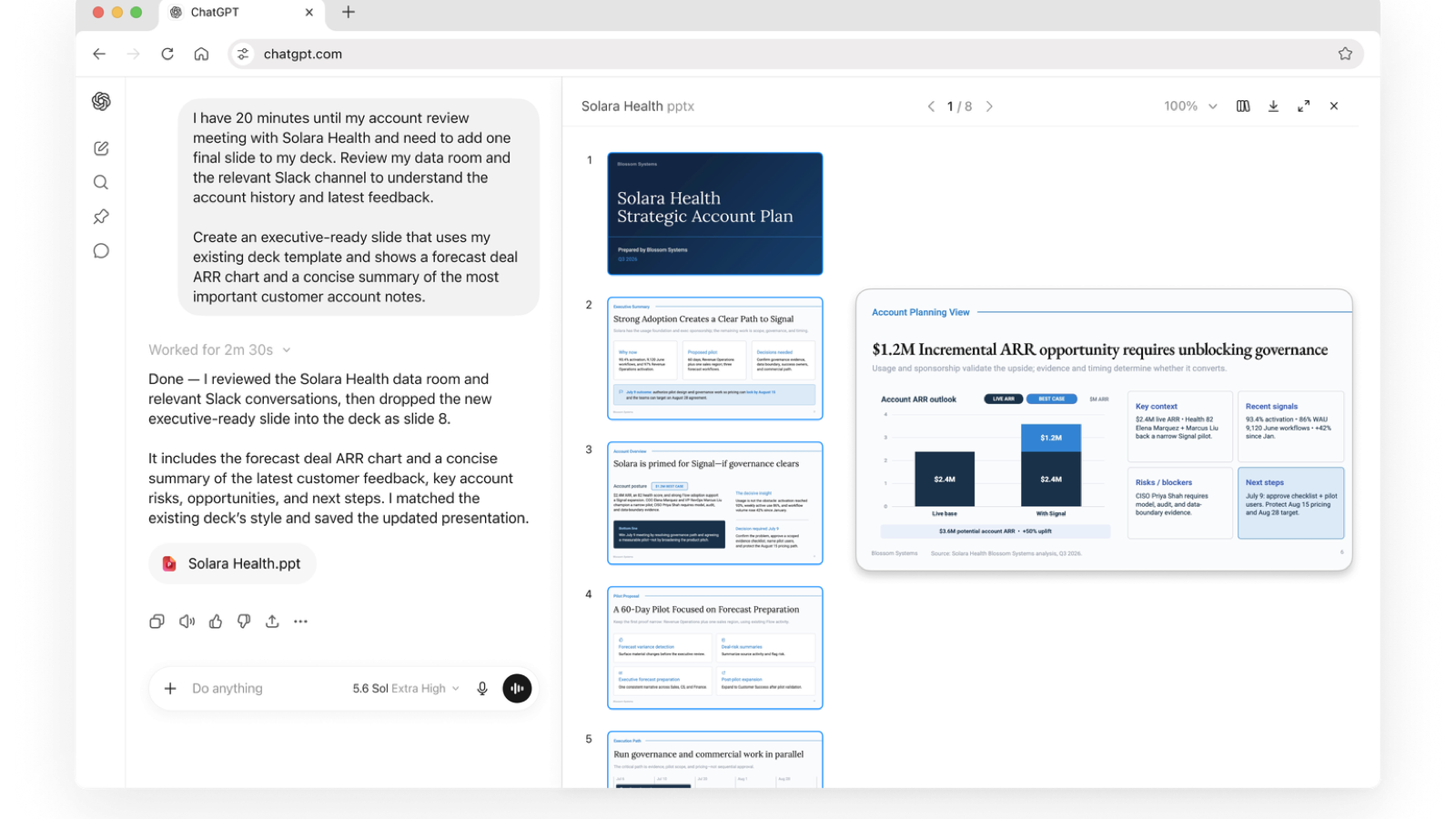The height and width of the screenshot is (819, 1456).
Task: Add an attachment with the composer plus icon
Action: coord(170,688)
